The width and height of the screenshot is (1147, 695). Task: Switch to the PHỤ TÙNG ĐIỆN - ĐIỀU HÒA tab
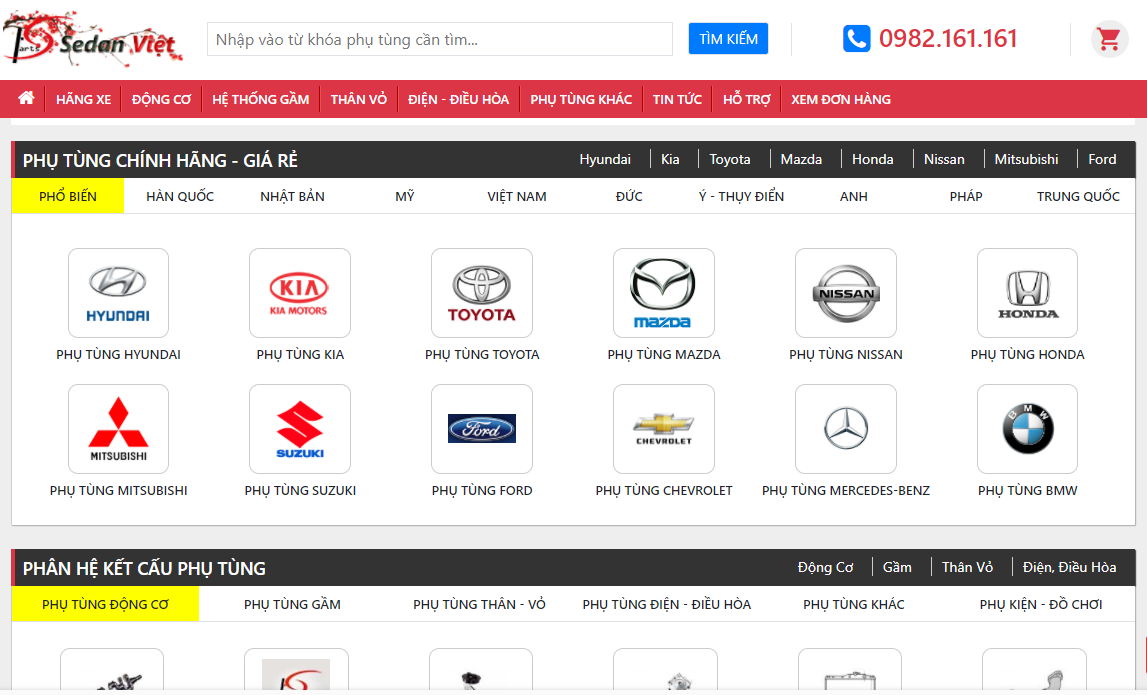(667, 604)
